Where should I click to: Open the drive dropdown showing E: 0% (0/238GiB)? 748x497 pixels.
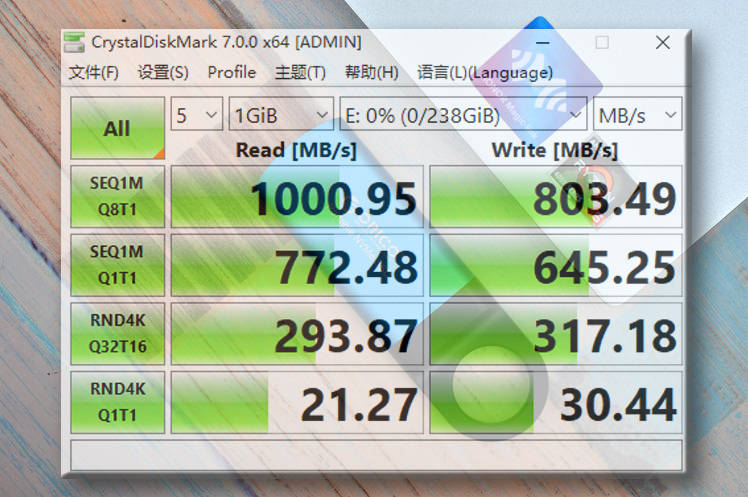[463, 114]
